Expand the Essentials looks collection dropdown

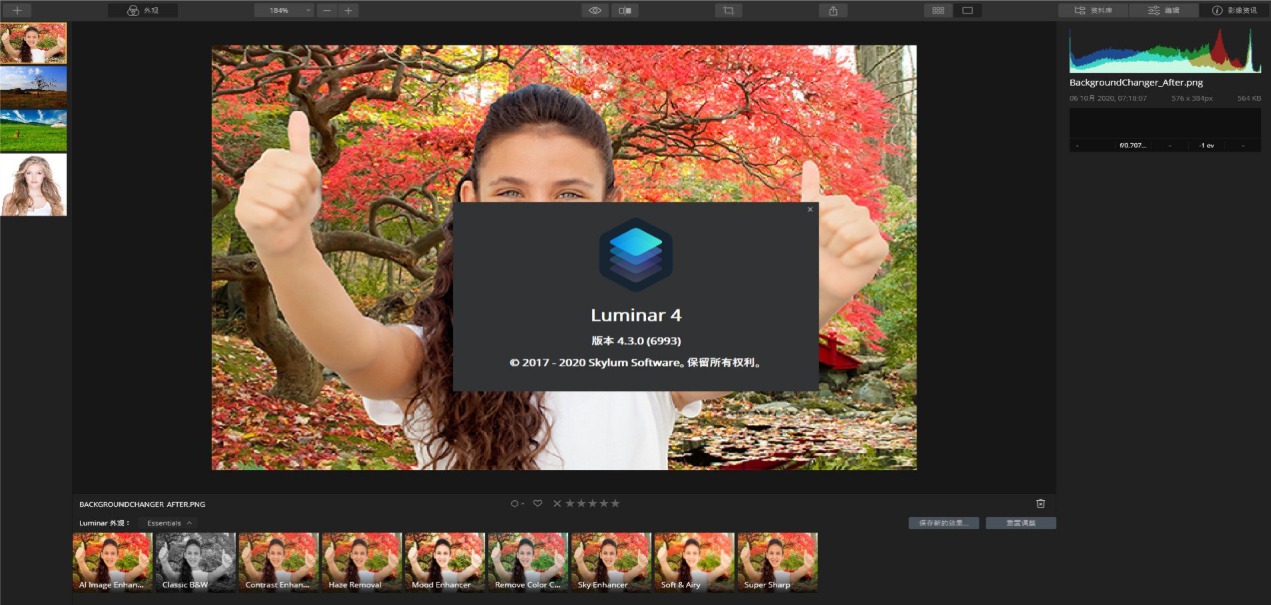[x=168, y=523]
